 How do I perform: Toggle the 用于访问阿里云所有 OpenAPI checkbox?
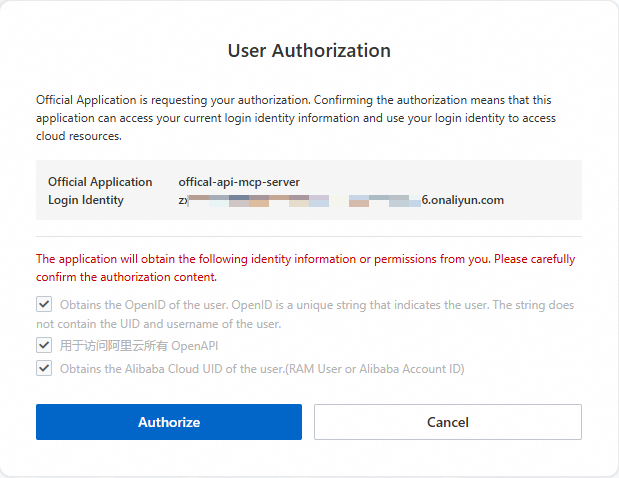pos(43,345)
